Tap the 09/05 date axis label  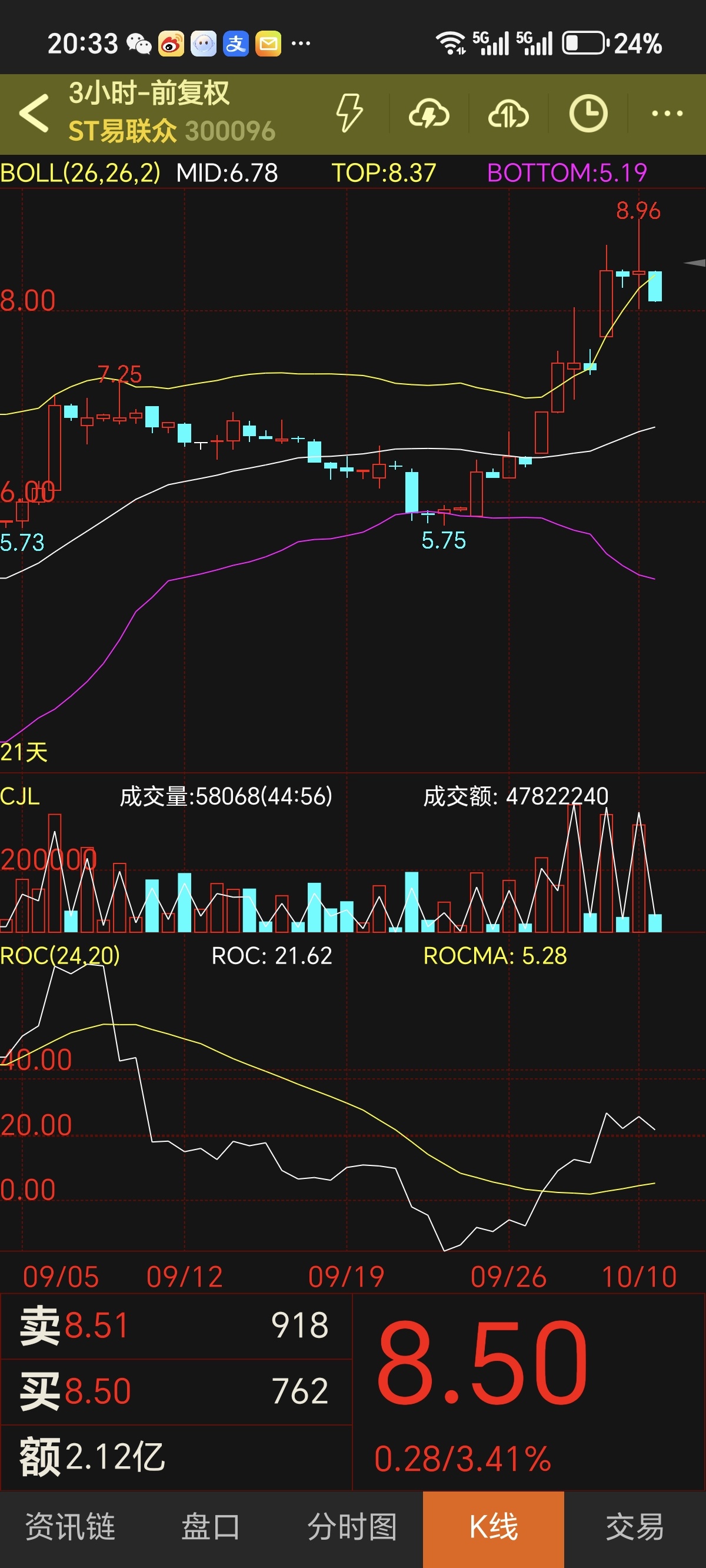click(60, 1277)
